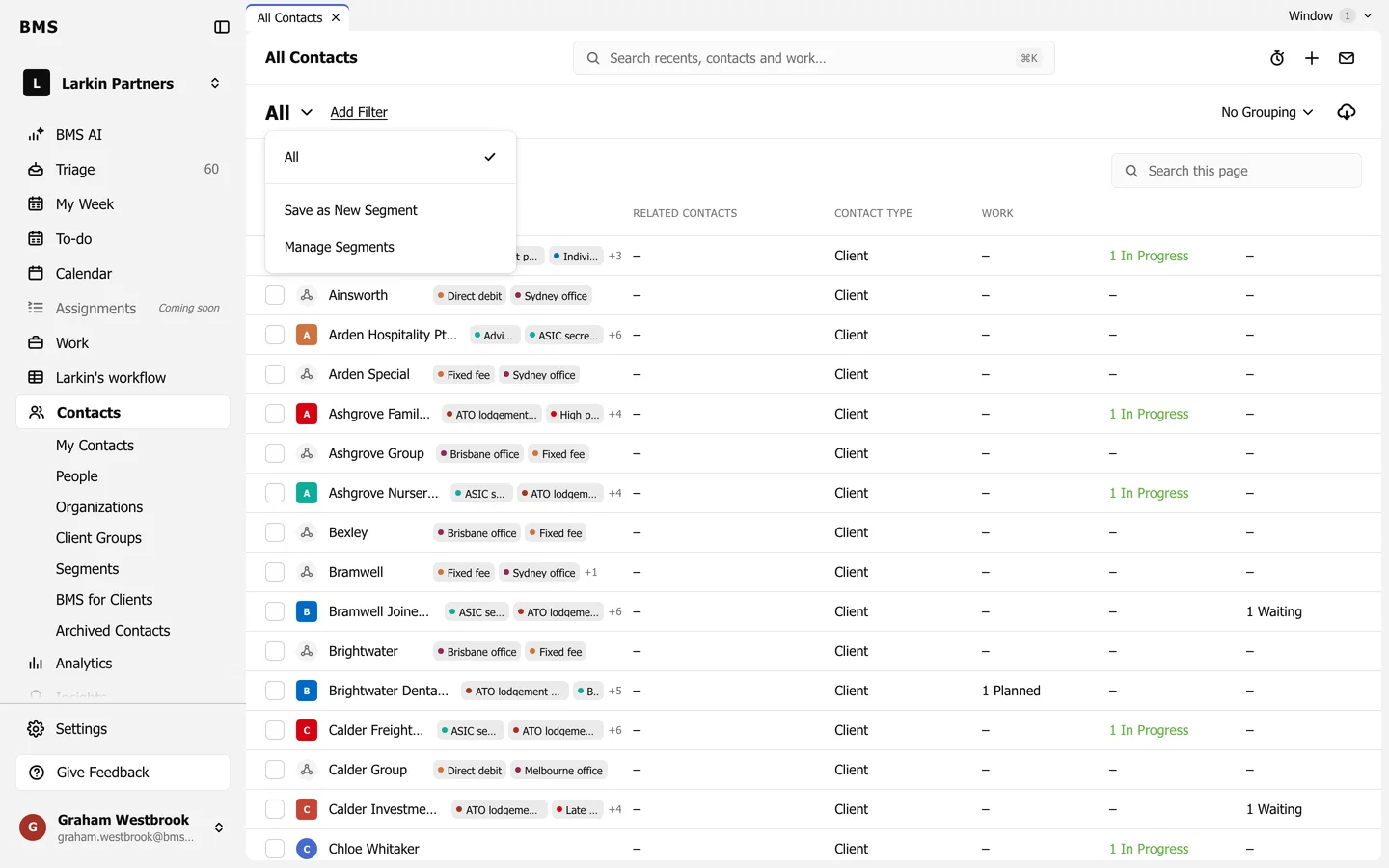
Task: Expand the Graham Westbrook account menu
Action: [x=219, y=827]
